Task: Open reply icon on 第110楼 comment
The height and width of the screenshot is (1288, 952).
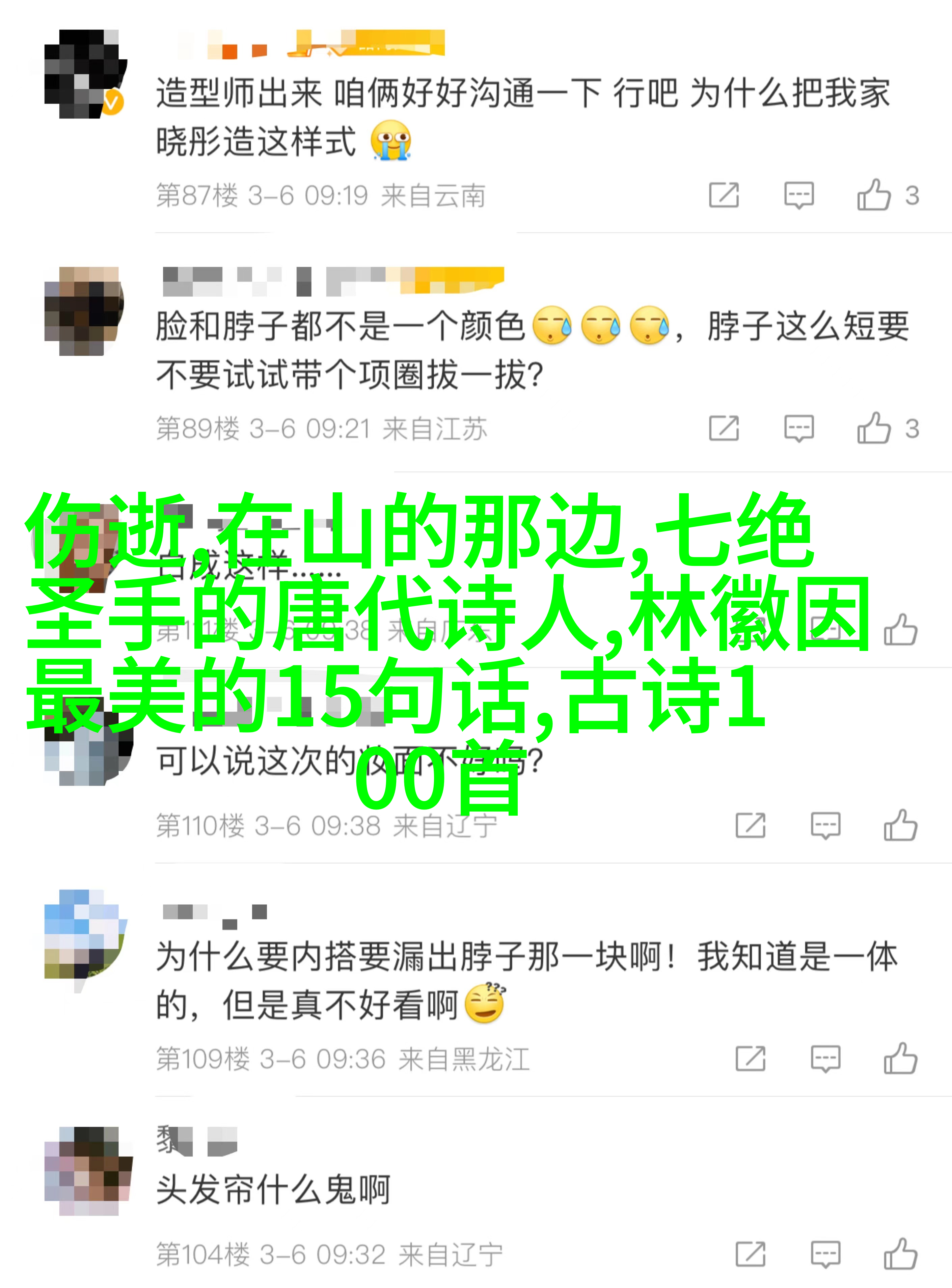Action: tap(825, 826)
